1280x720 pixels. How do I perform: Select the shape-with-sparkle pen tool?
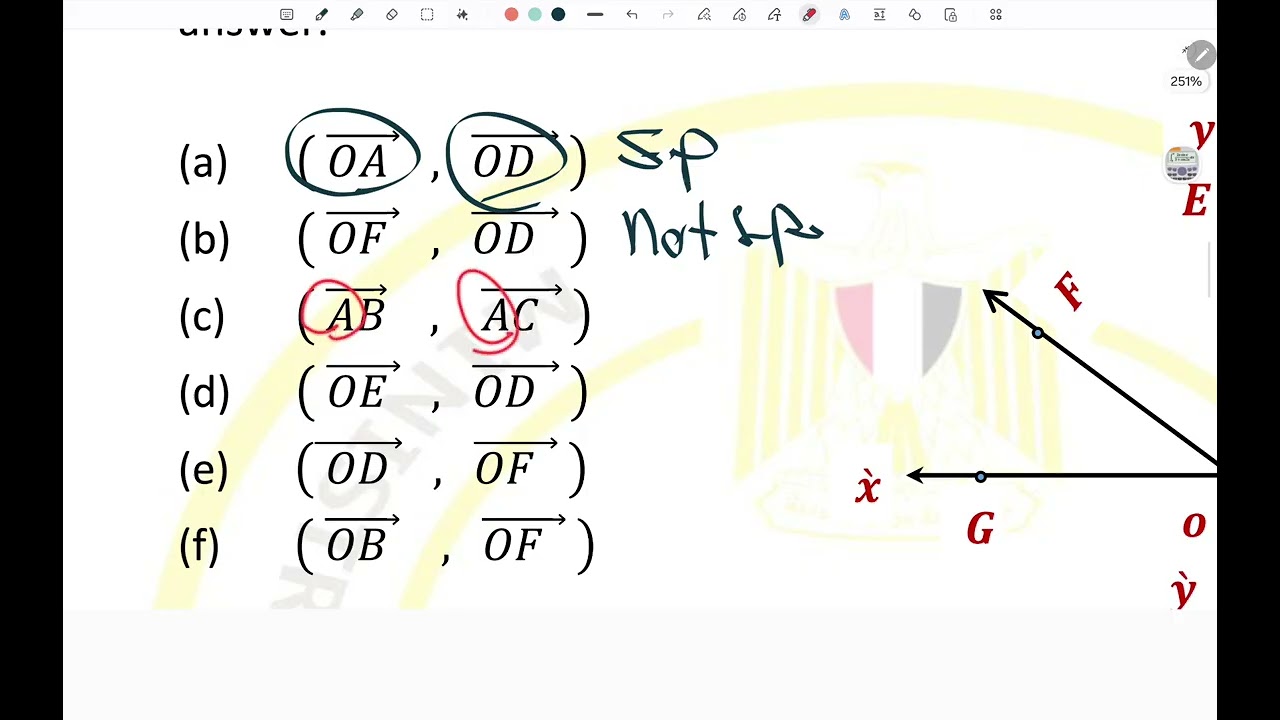point(704,15)
